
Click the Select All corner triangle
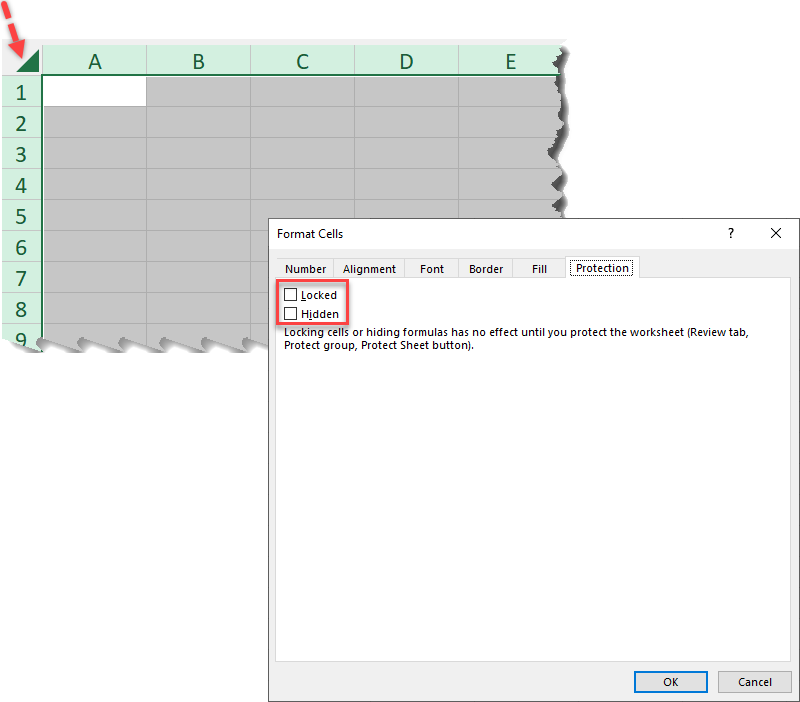click(26, 60)
